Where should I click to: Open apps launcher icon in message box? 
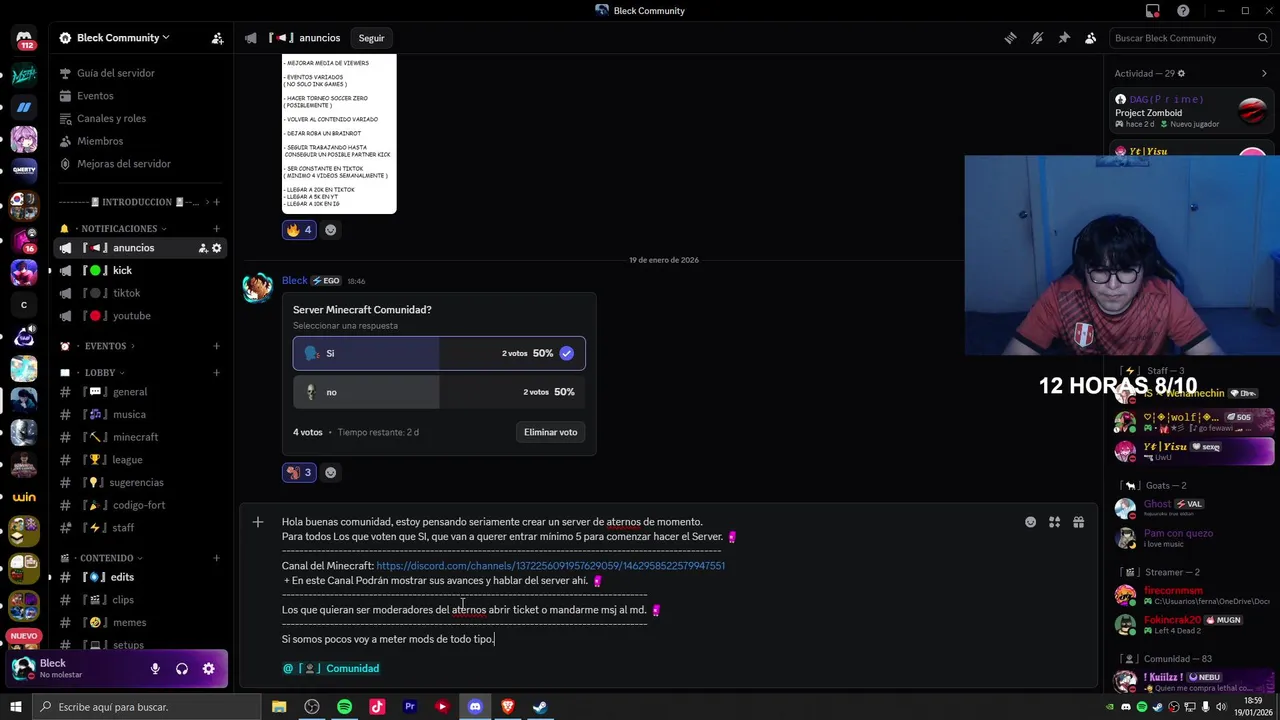(1054, 522)
